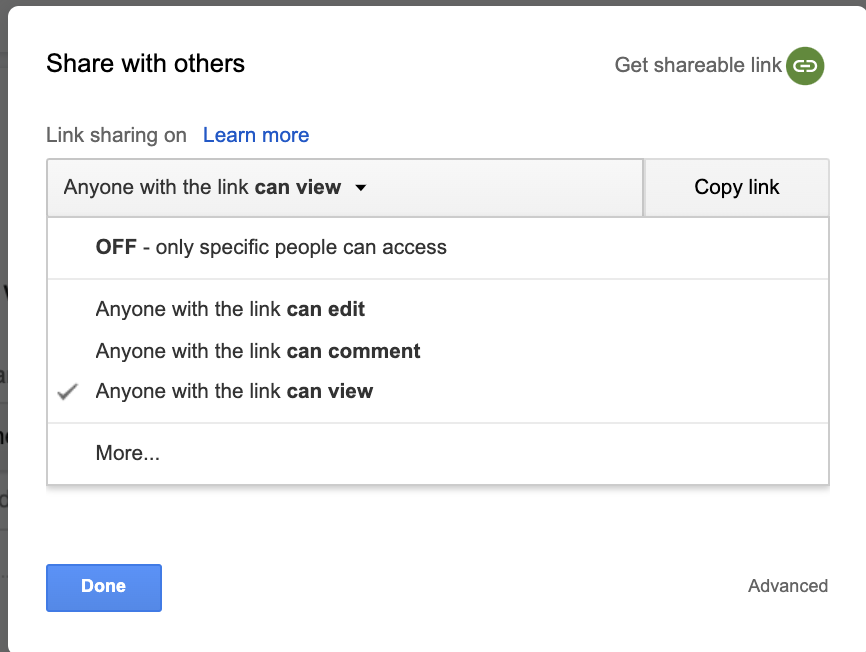Click the bold can edit text

(x=326, y=309)
